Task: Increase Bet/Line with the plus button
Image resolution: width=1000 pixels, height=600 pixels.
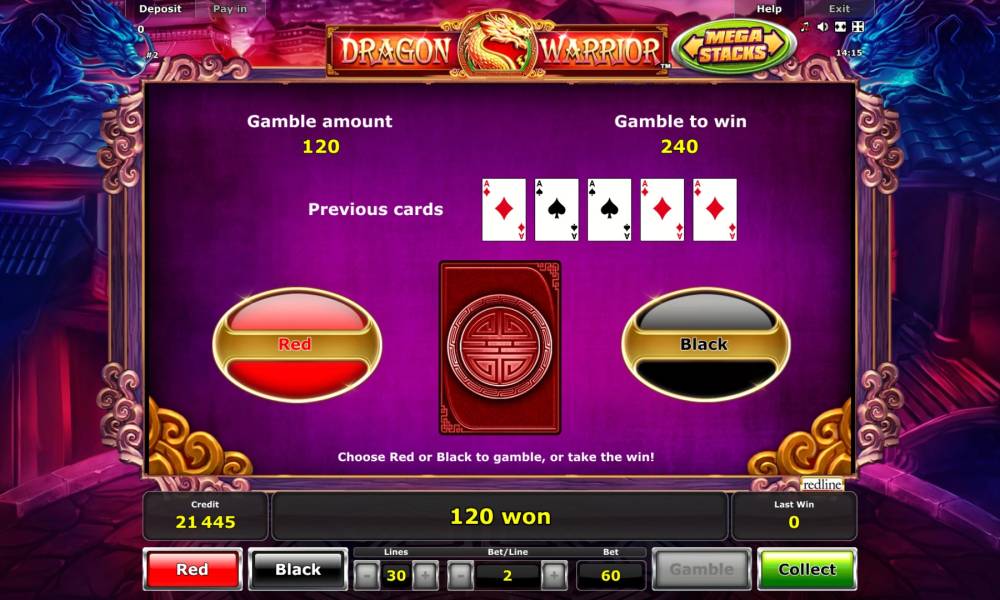Action: point(554,575)
